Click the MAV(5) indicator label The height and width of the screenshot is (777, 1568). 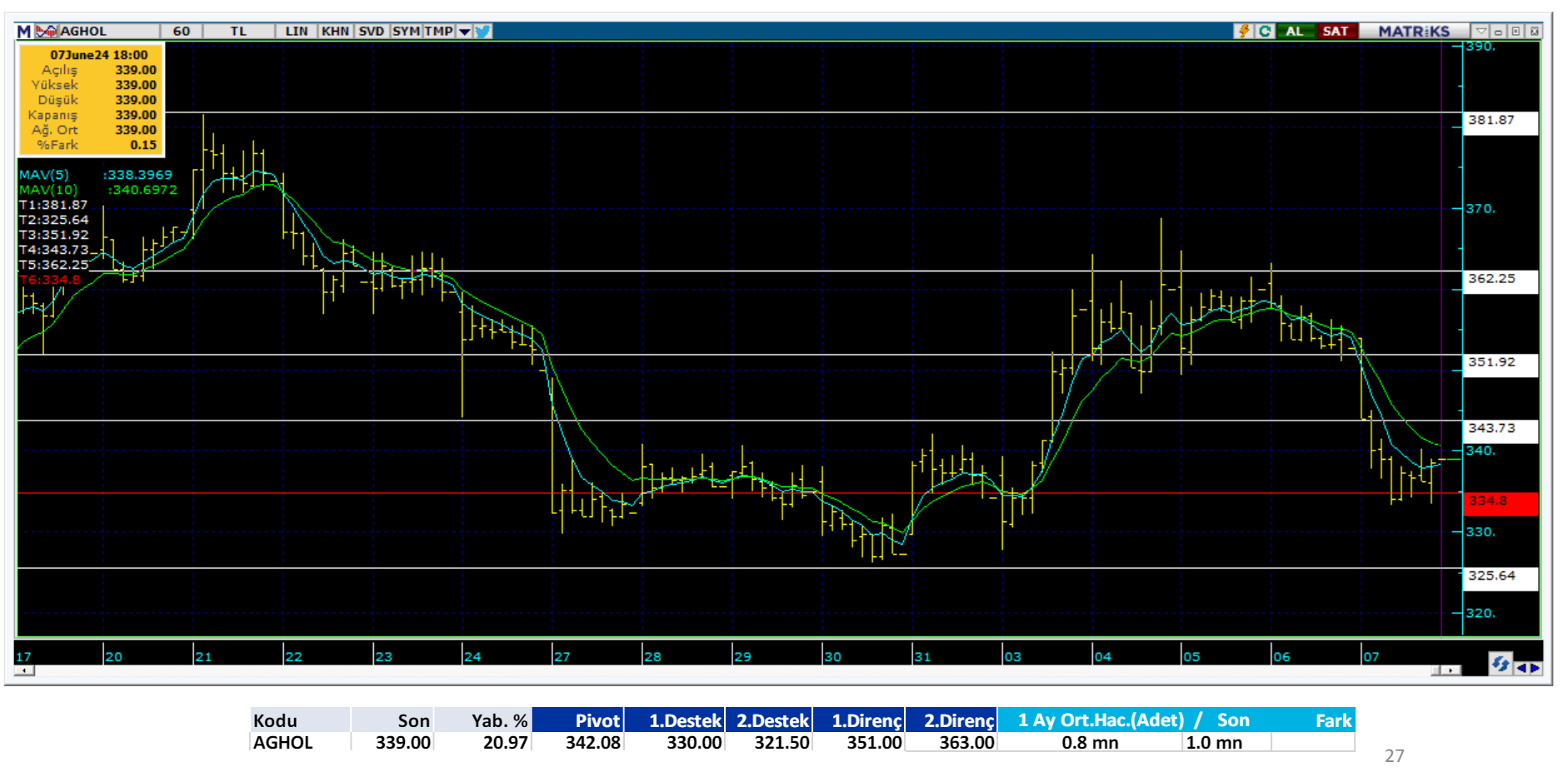(x=44, y=175)
